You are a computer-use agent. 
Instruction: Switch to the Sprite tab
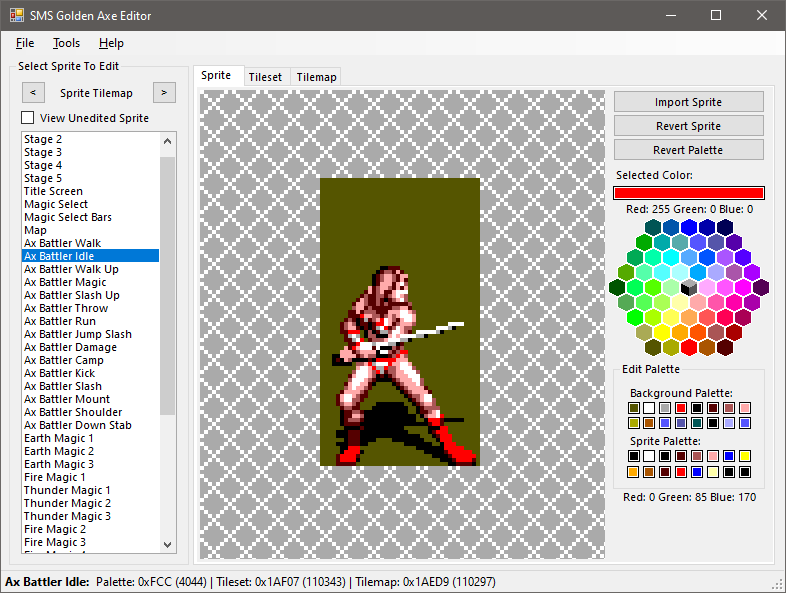tap(216, 75)
